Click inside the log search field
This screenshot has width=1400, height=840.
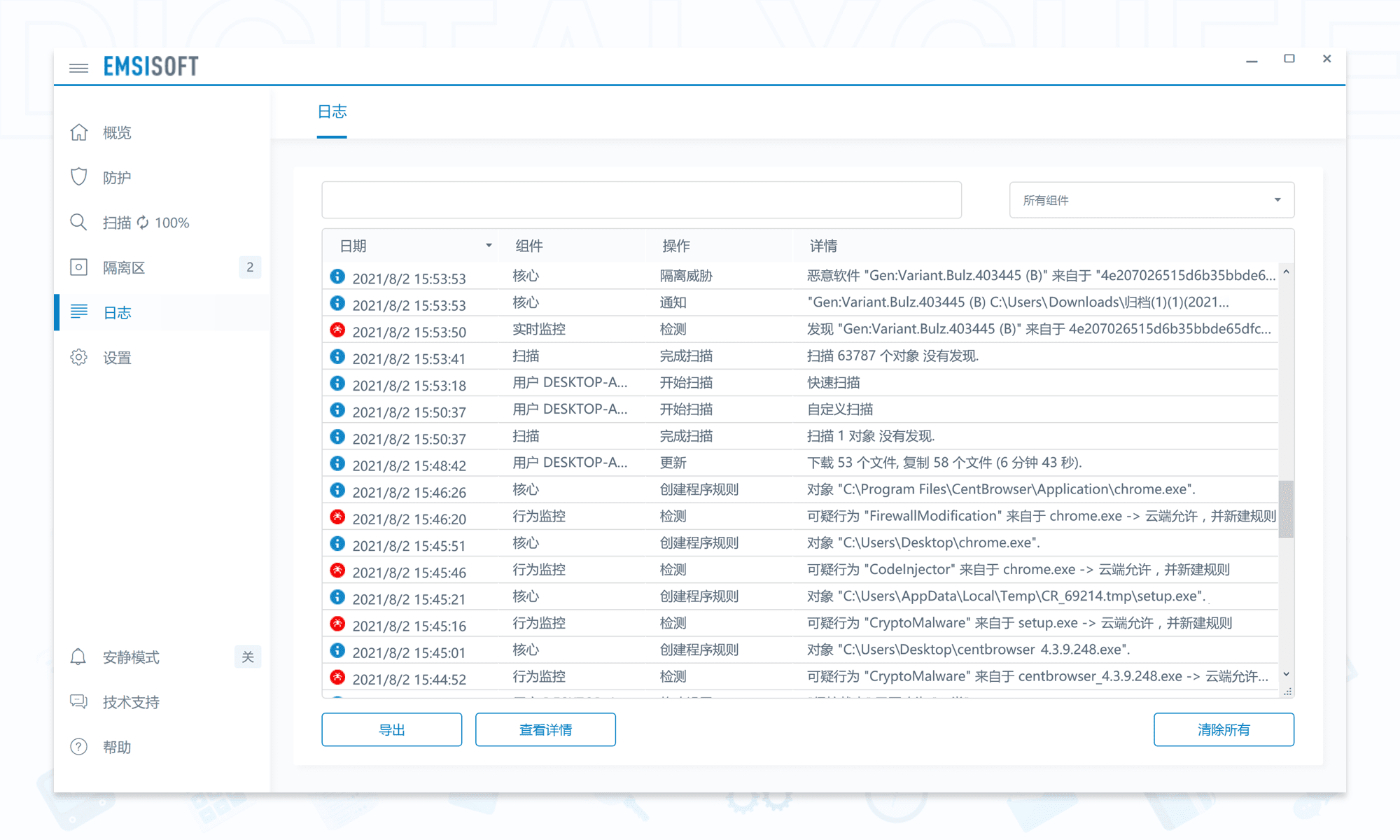click(x=640, y=199)
